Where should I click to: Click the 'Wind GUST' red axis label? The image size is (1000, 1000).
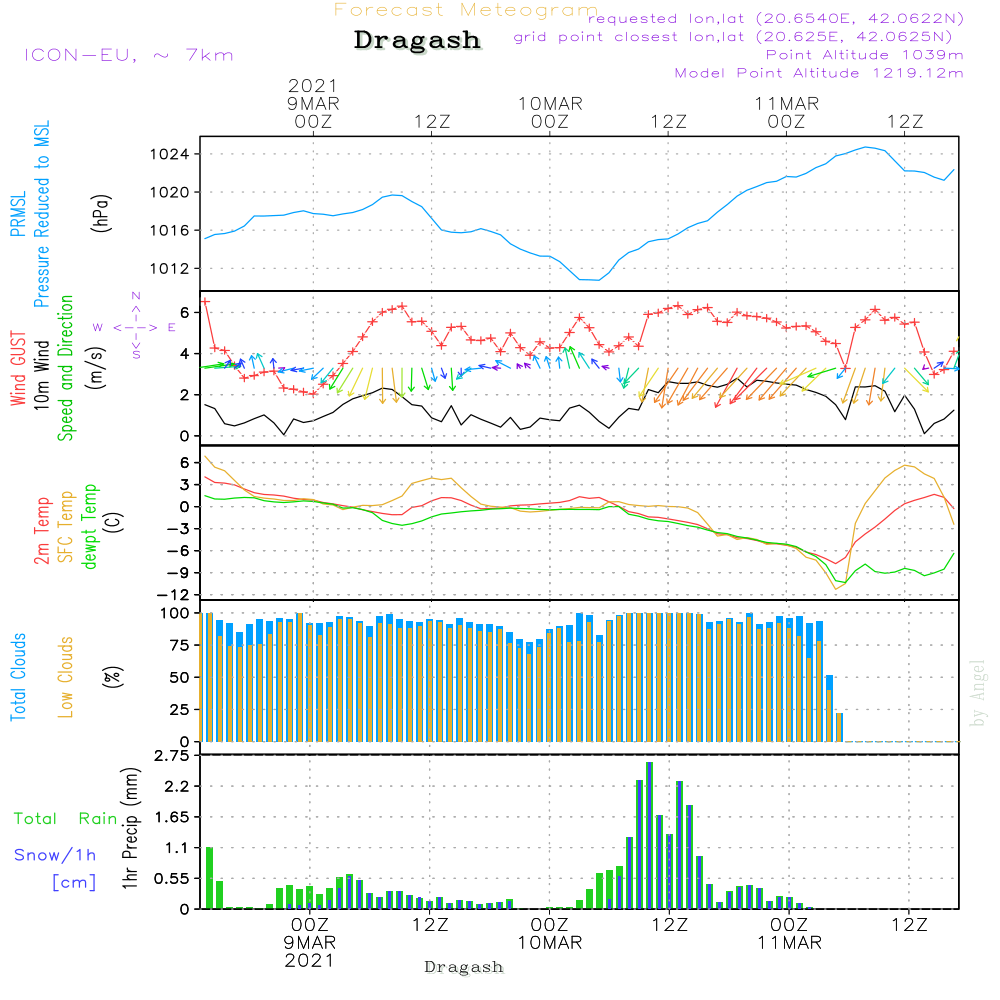18,368
